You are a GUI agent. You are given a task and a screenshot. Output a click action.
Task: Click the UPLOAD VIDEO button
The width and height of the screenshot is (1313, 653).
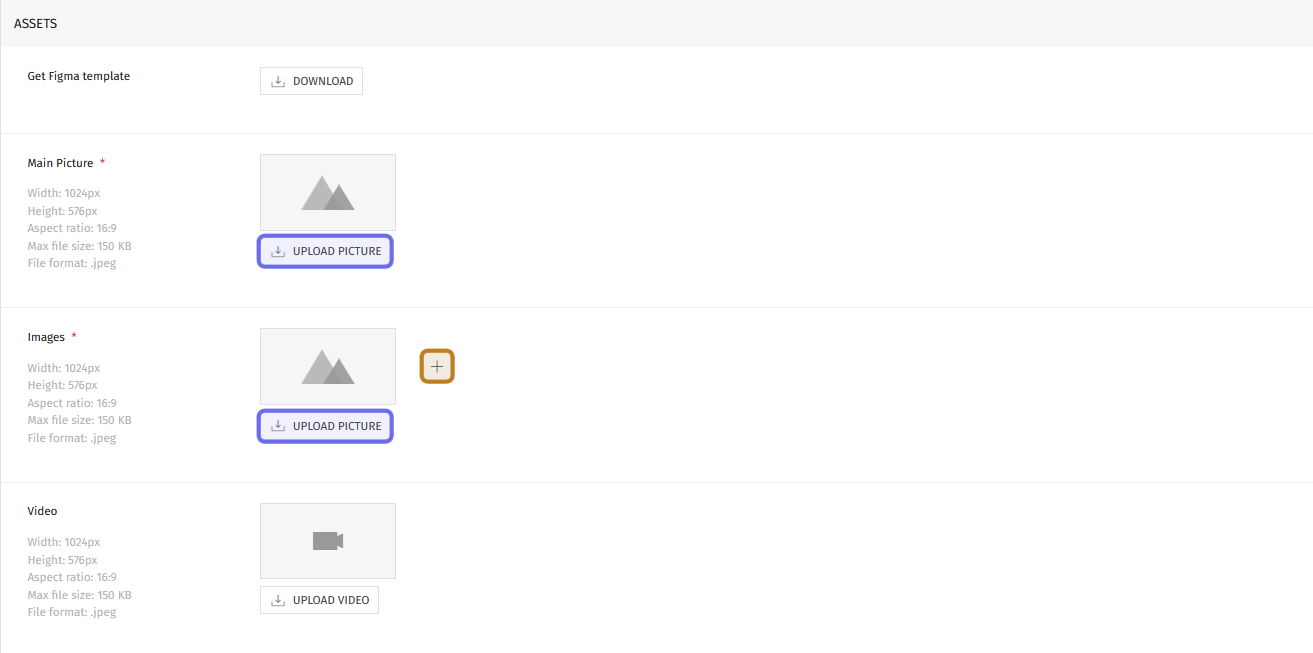[x=319, y=600]
